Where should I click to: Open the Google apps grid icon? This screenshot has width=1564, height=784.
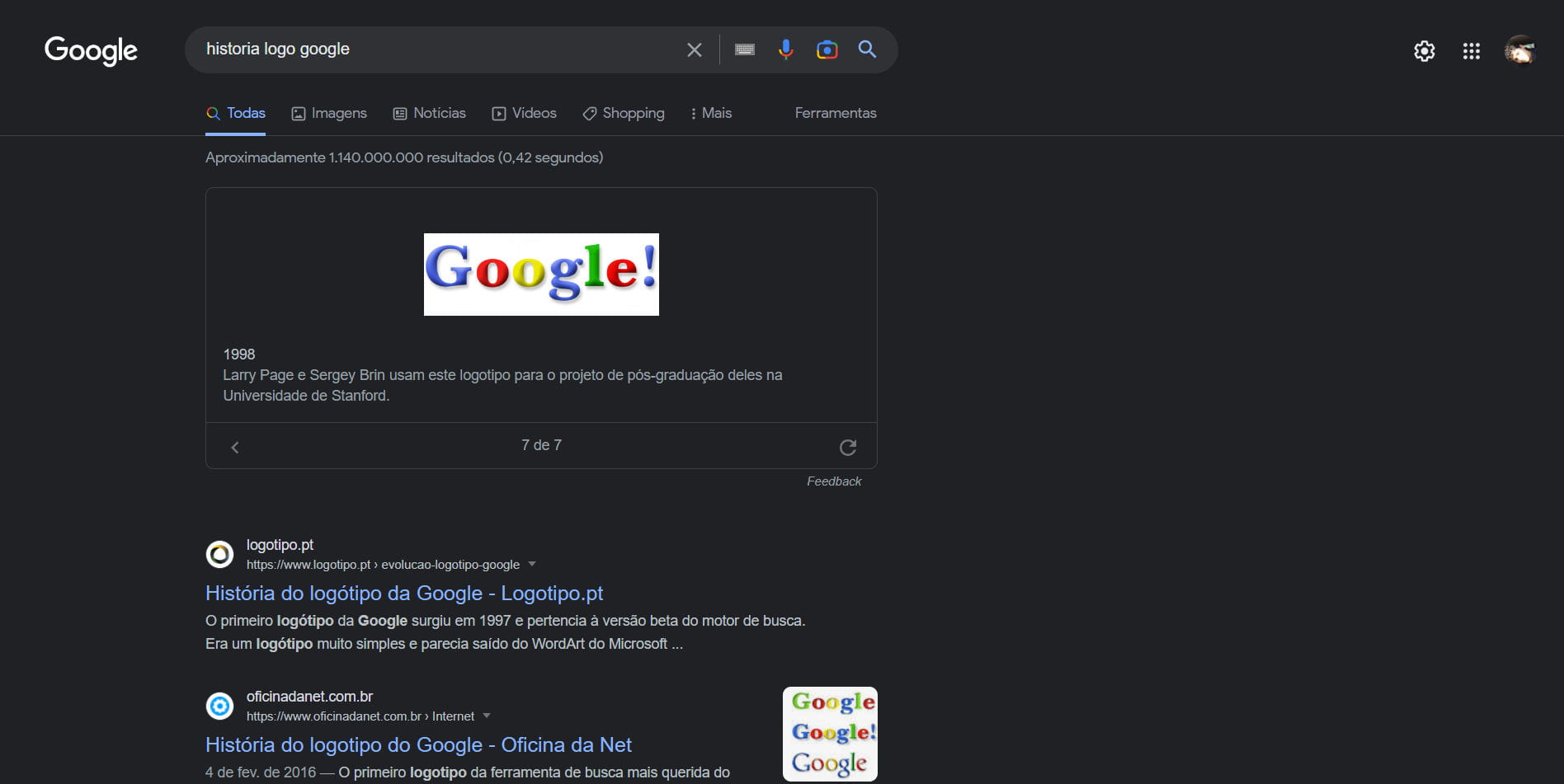point(1472,51)
